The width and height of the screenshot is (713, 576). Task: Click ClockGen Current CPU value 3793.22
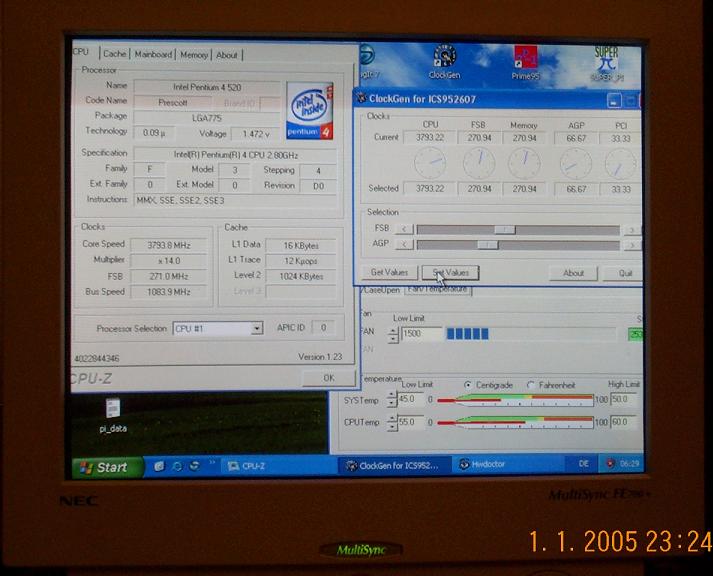click(429, 137)
